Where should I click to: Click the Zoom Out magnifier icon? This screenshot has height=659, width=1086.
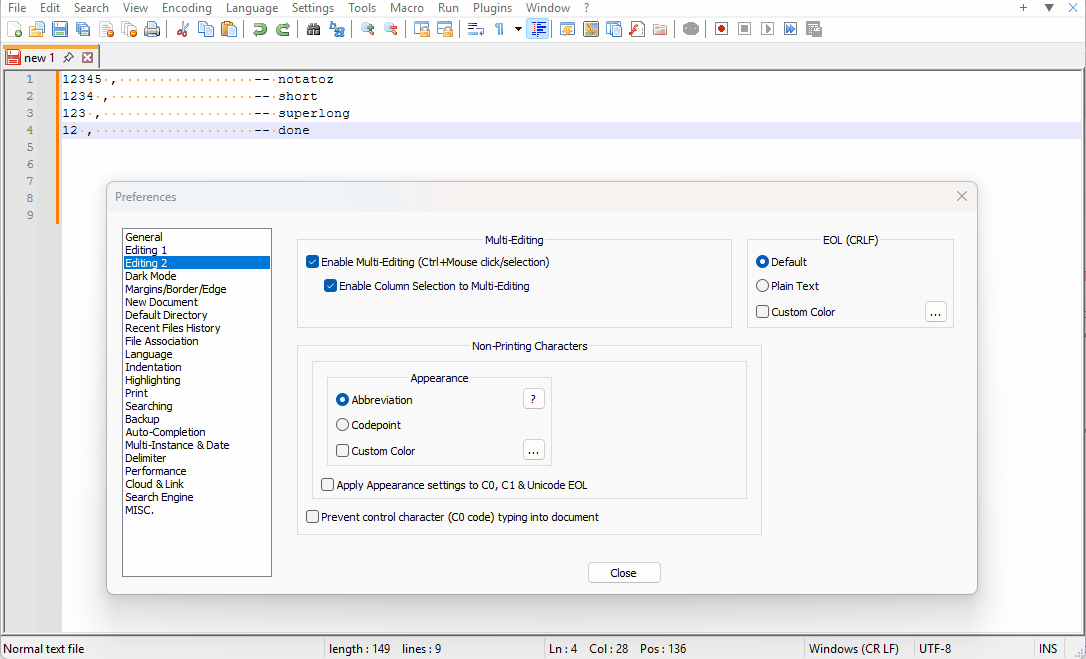[391, 29]
